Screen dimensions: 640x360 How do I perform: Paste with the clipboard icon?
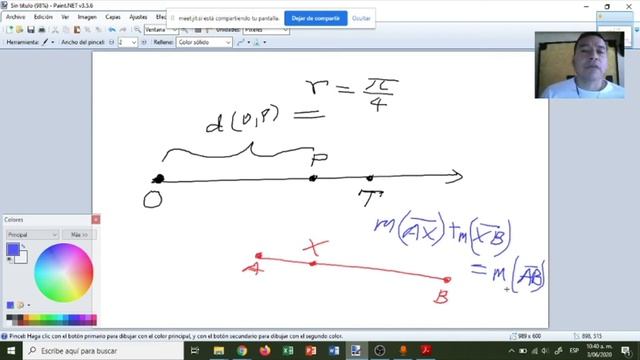pos(77,30)
